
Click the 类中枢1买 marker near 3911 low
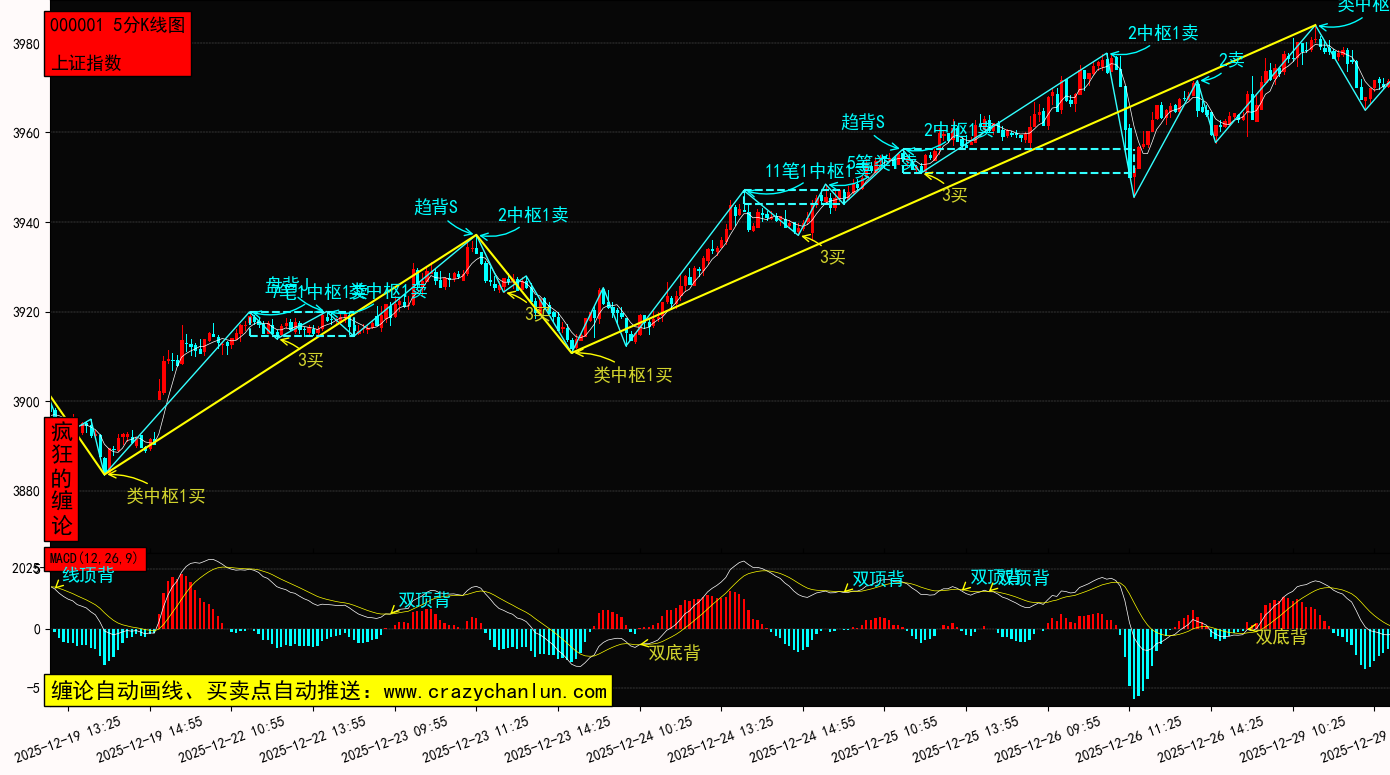(633, 375)
